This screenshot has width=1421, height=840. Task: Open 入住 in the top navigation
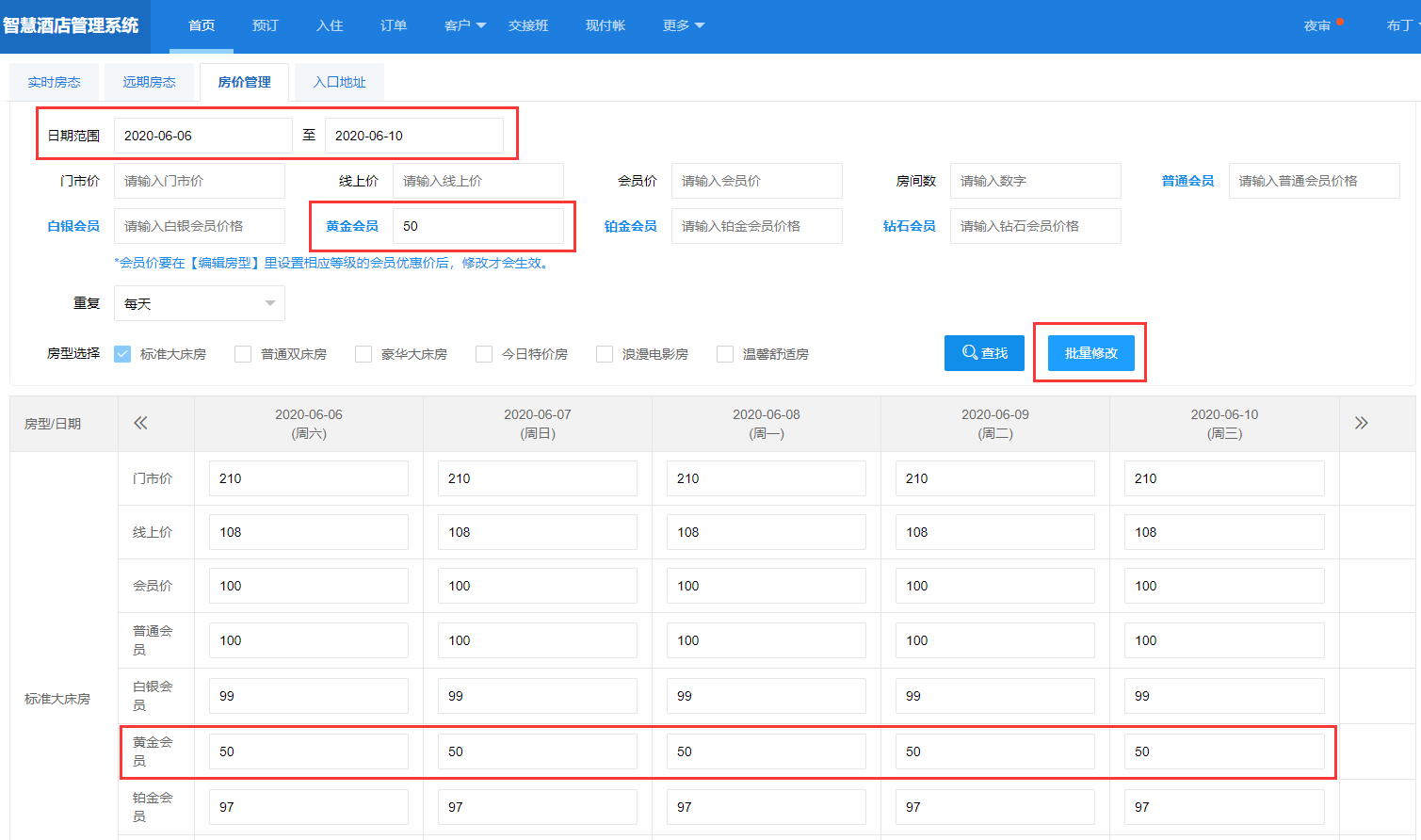330,25
